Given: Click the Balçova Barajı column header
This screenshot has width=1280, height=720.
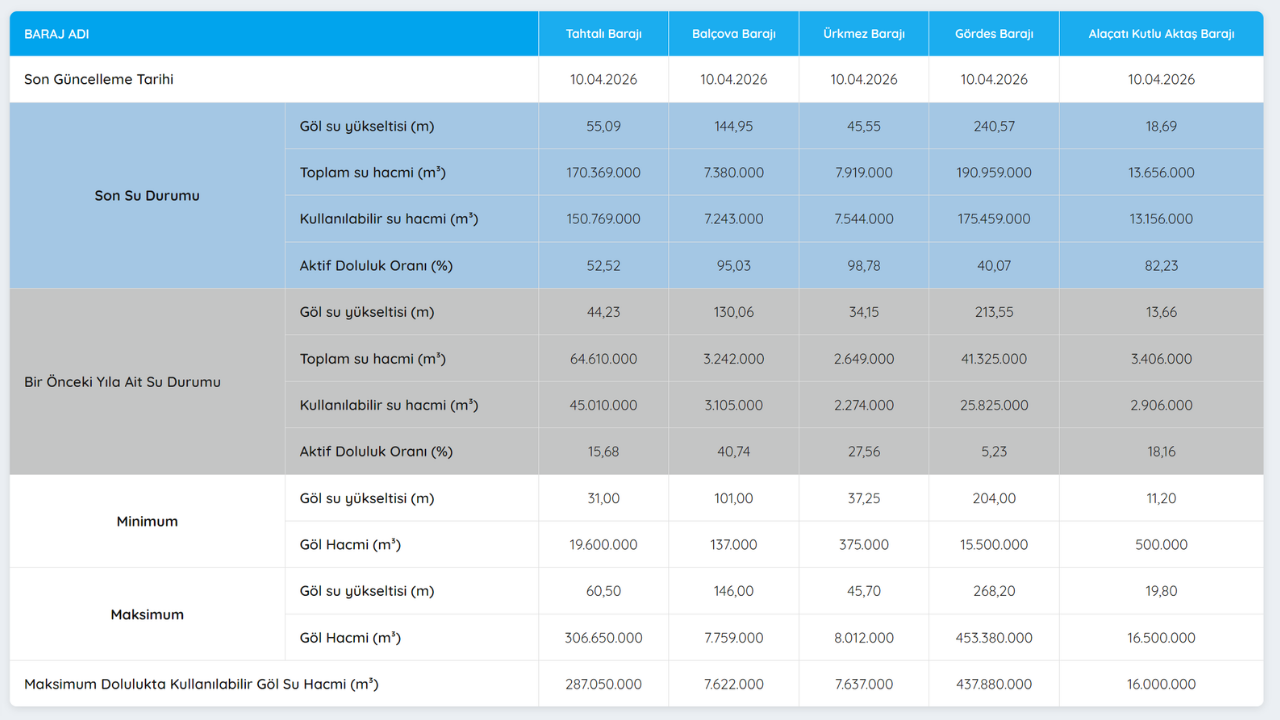Looking at the screenshot, I should 733,34.
